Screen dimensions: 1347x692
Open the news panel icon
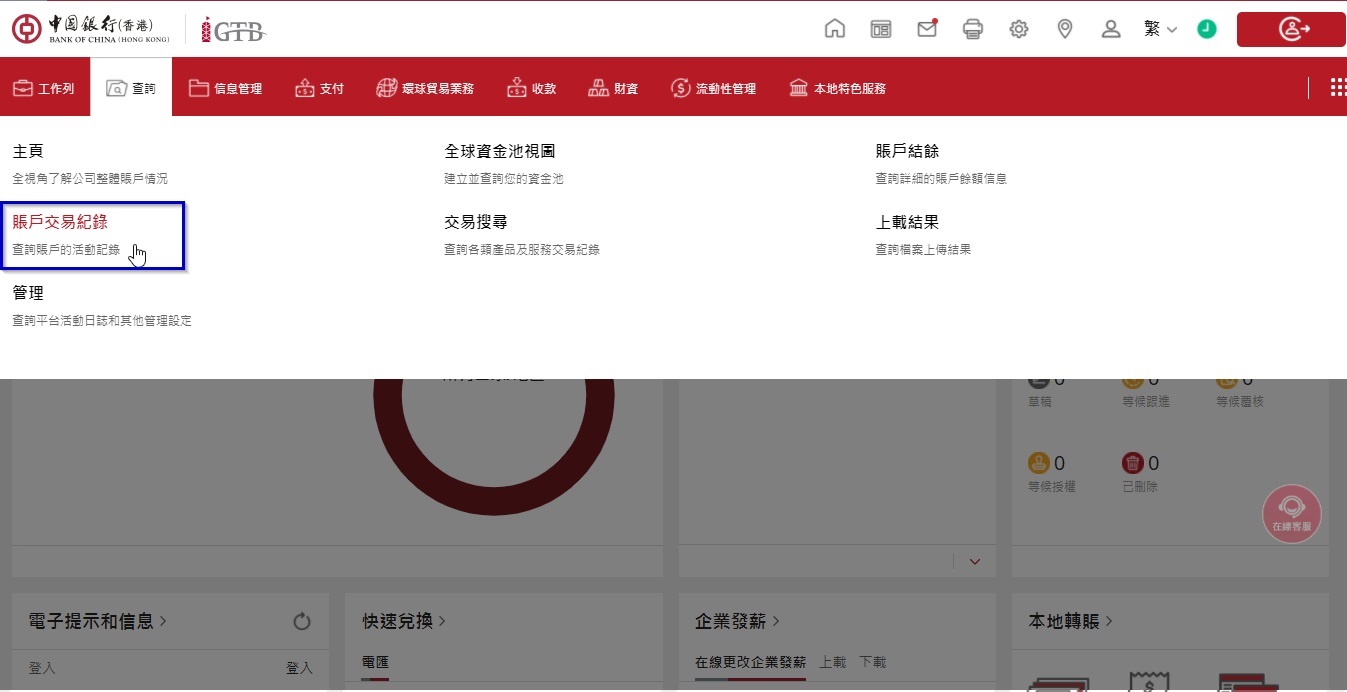click(x=881, y=29)
